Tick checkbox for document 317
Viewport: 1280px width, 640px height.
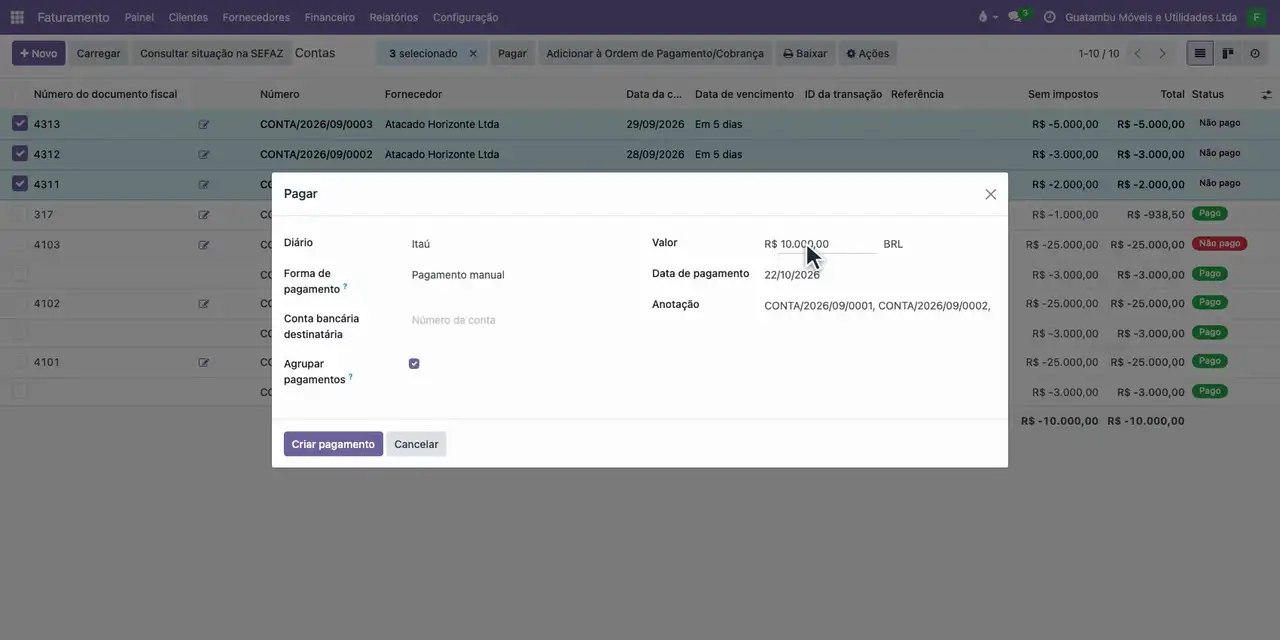[x=20, y=214]
